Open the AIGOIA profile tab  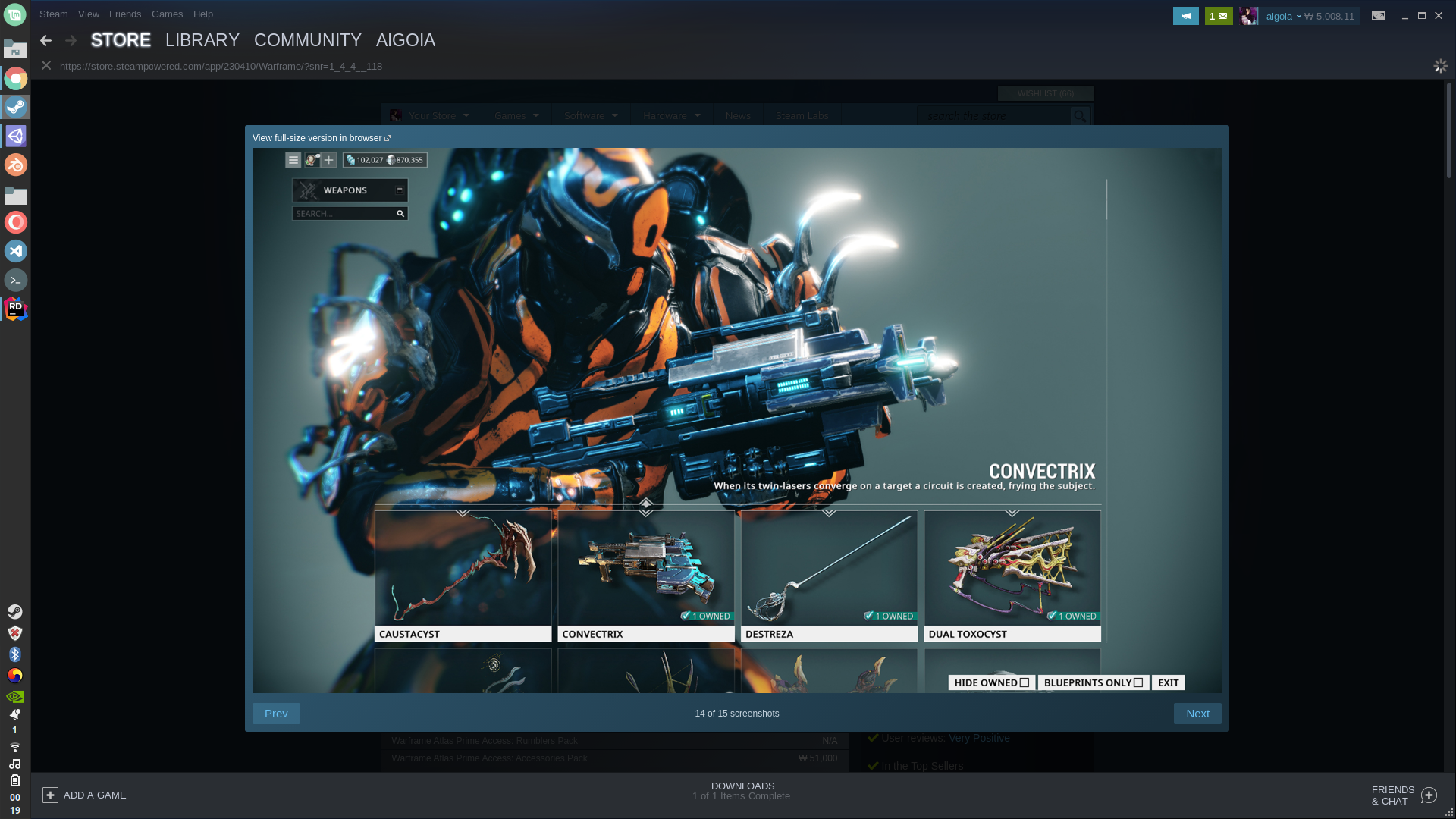(406, 40)
